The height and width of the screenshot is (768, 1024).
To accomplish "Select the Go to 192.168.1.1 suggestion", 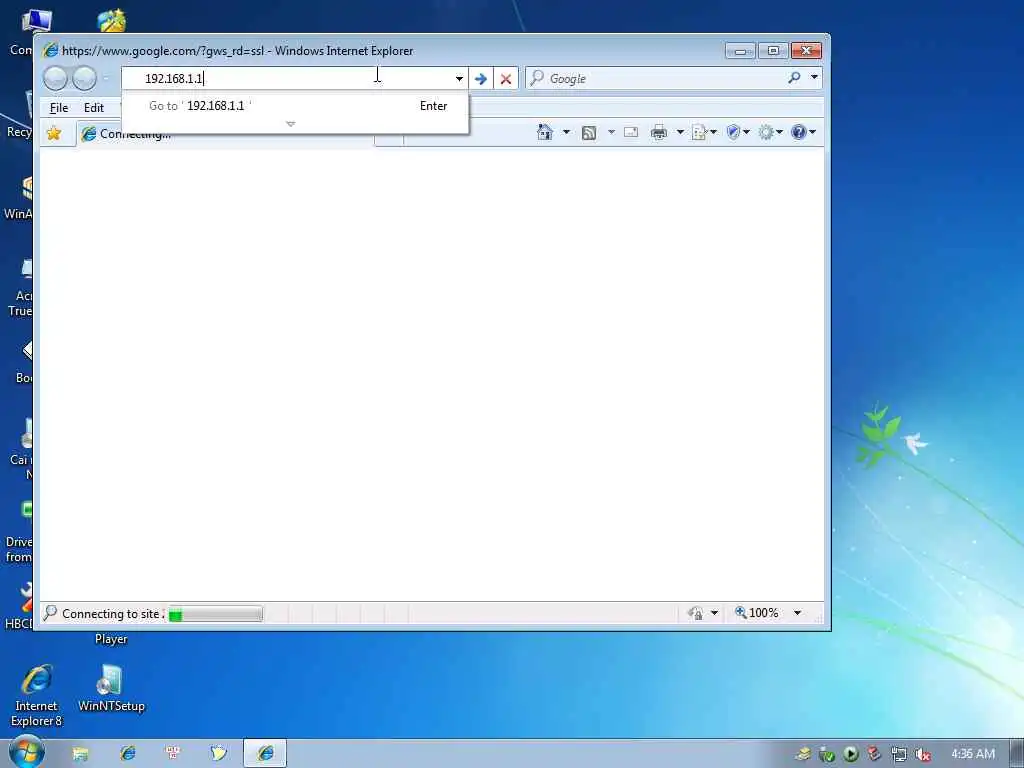I will tap(295, 106).
